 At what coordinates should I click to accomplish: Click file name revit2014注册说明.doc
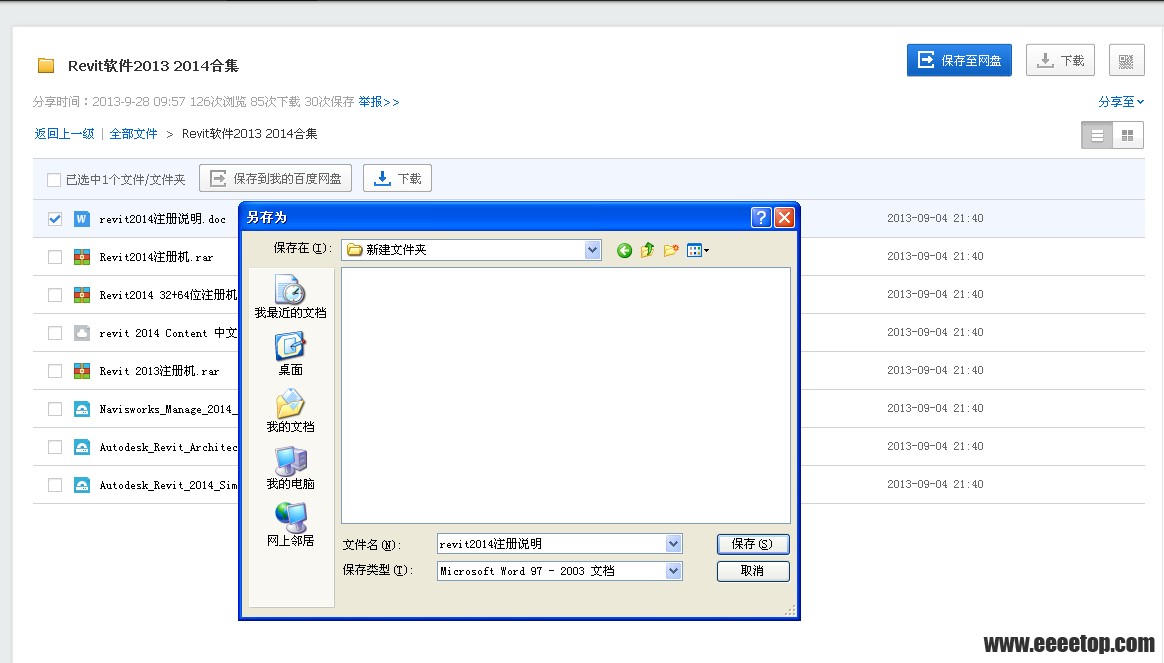pyautogui.click(x=163, y=219)
